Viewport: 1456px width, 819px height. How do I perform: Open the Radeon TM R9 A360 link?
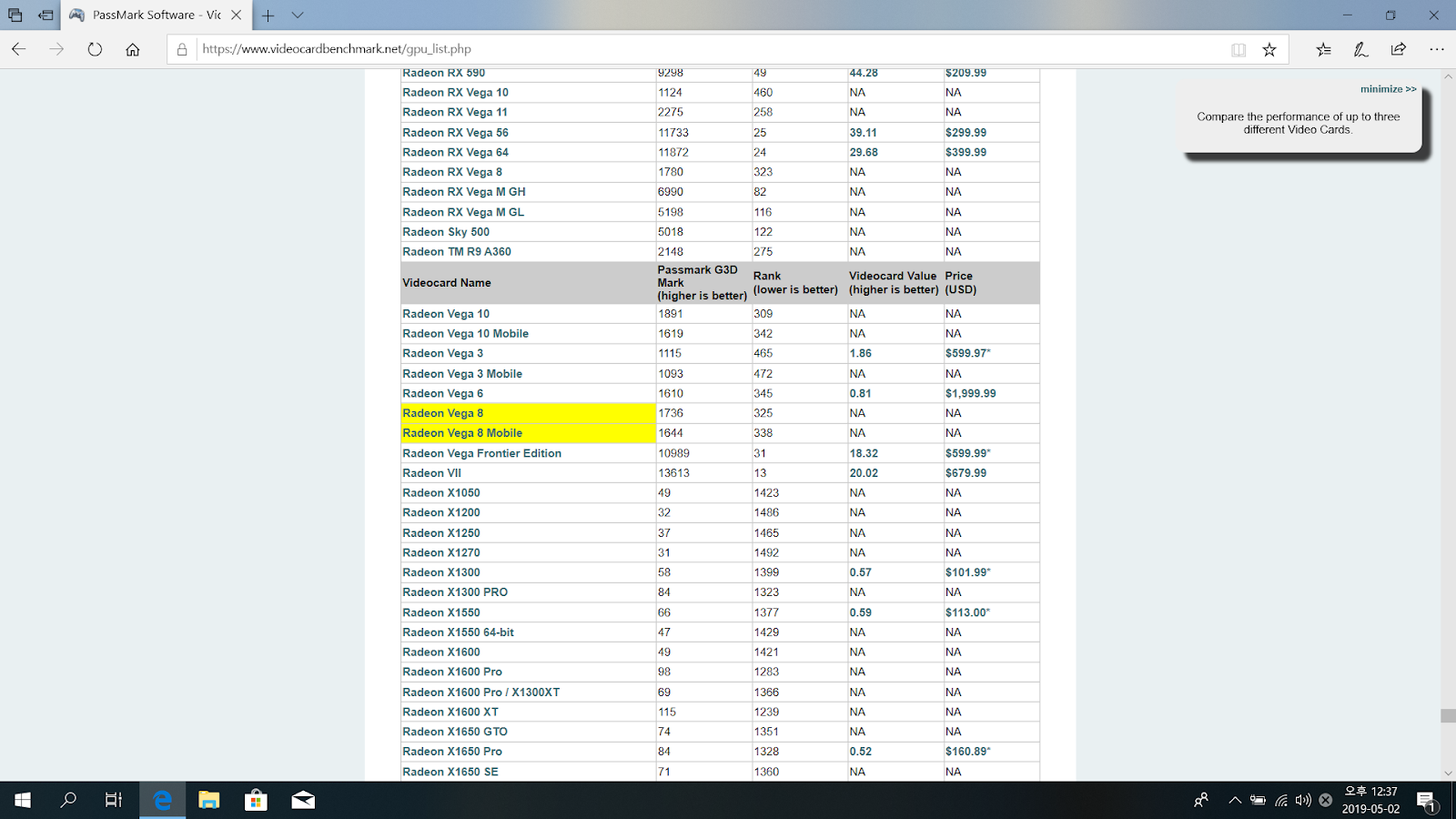457,252
